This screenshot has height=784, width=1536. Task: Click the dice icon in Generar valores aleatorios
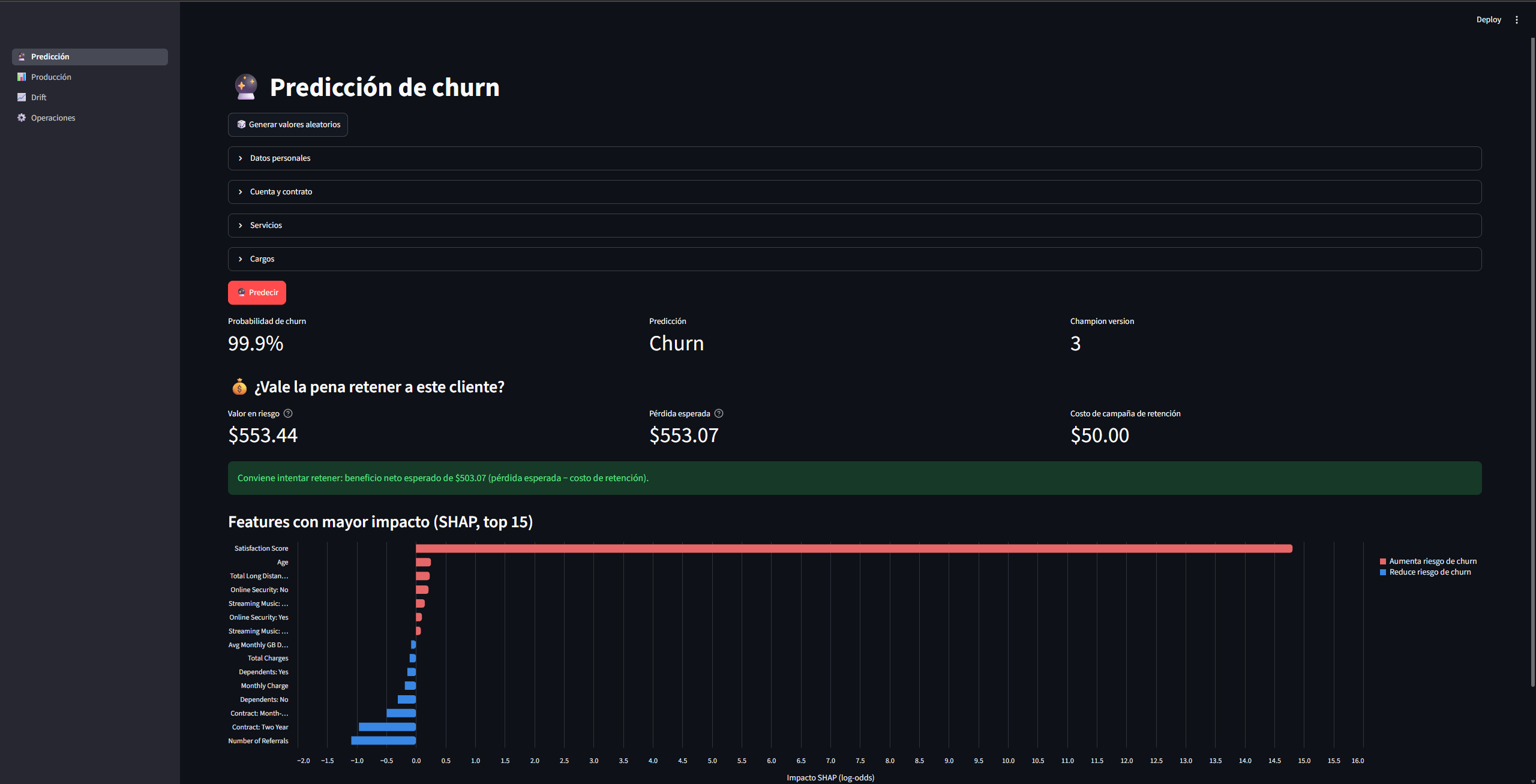tap(241, 124)
